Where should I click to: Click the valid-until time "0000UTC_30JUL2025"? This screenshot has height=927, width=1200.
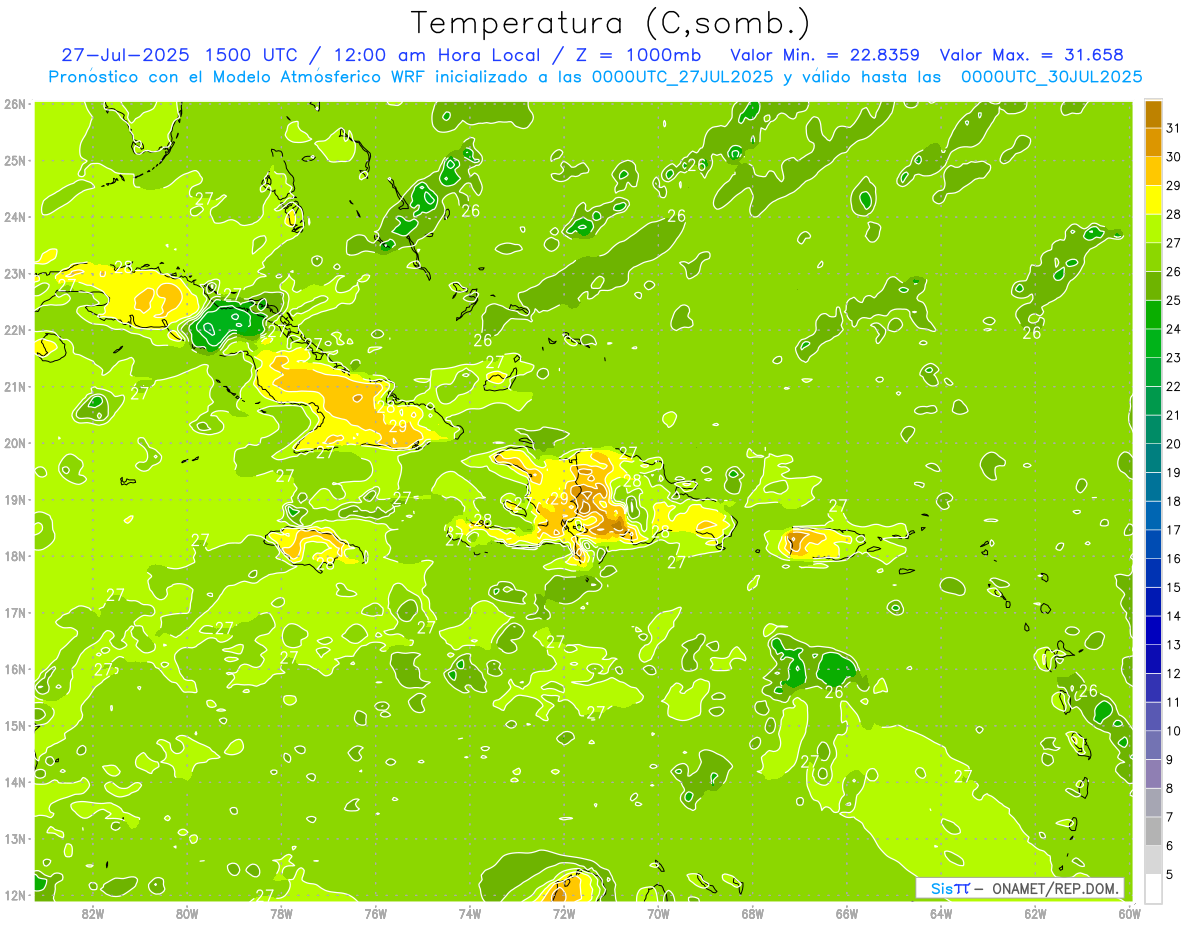click(1051, 76)
